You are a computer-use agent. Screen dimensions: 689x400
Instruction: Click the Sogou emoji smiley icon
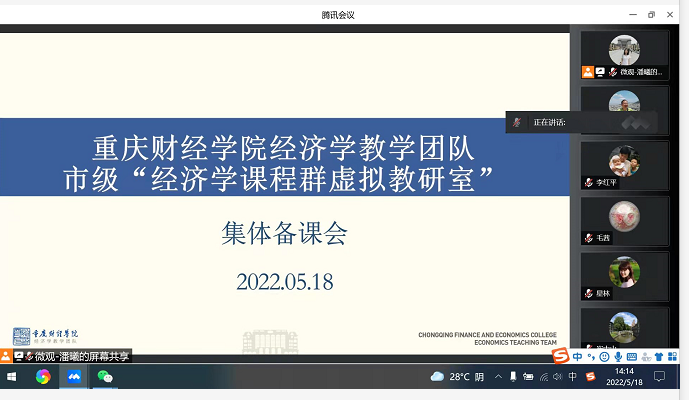coord(605,357)
